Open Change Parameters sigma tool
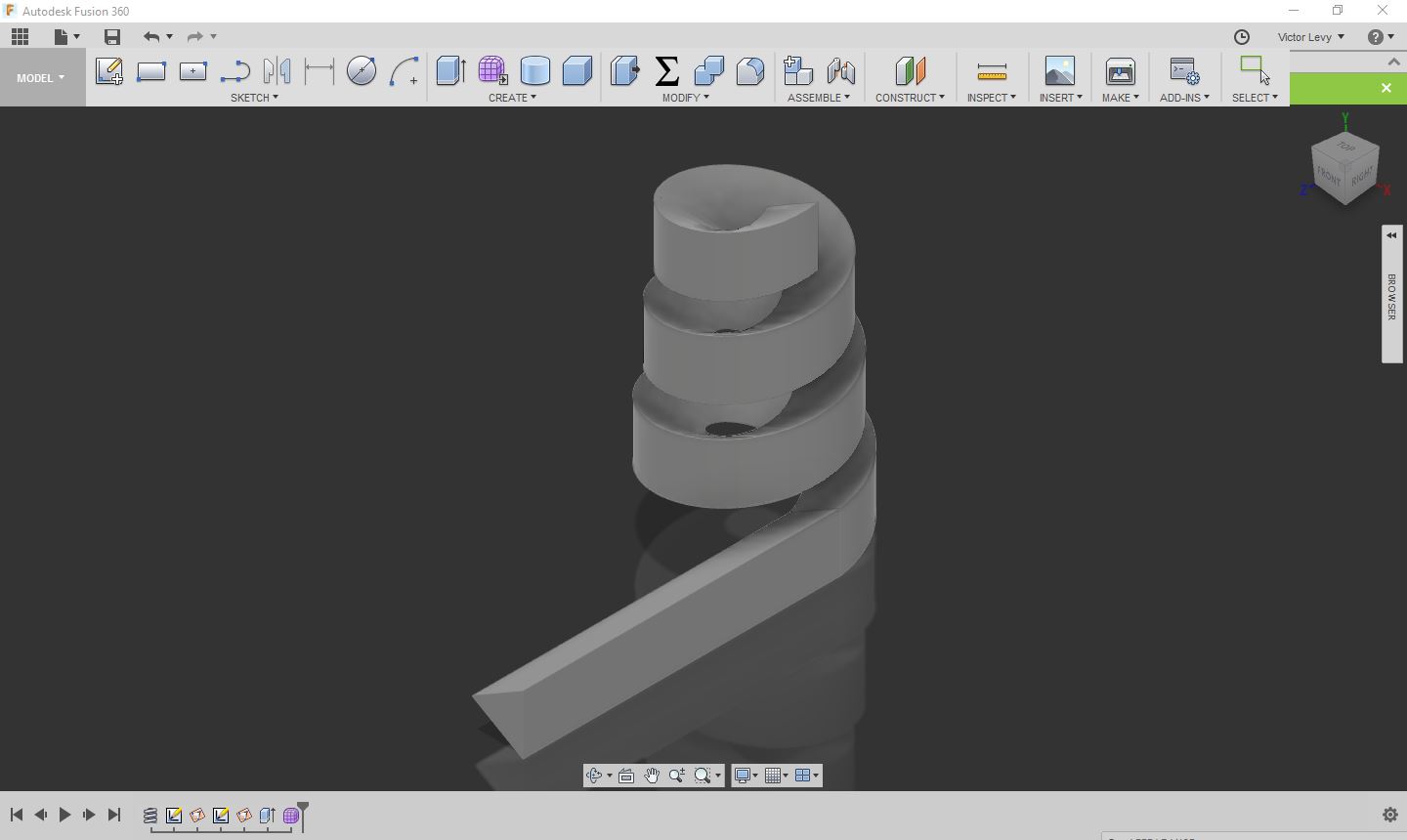 click(667, 70)
